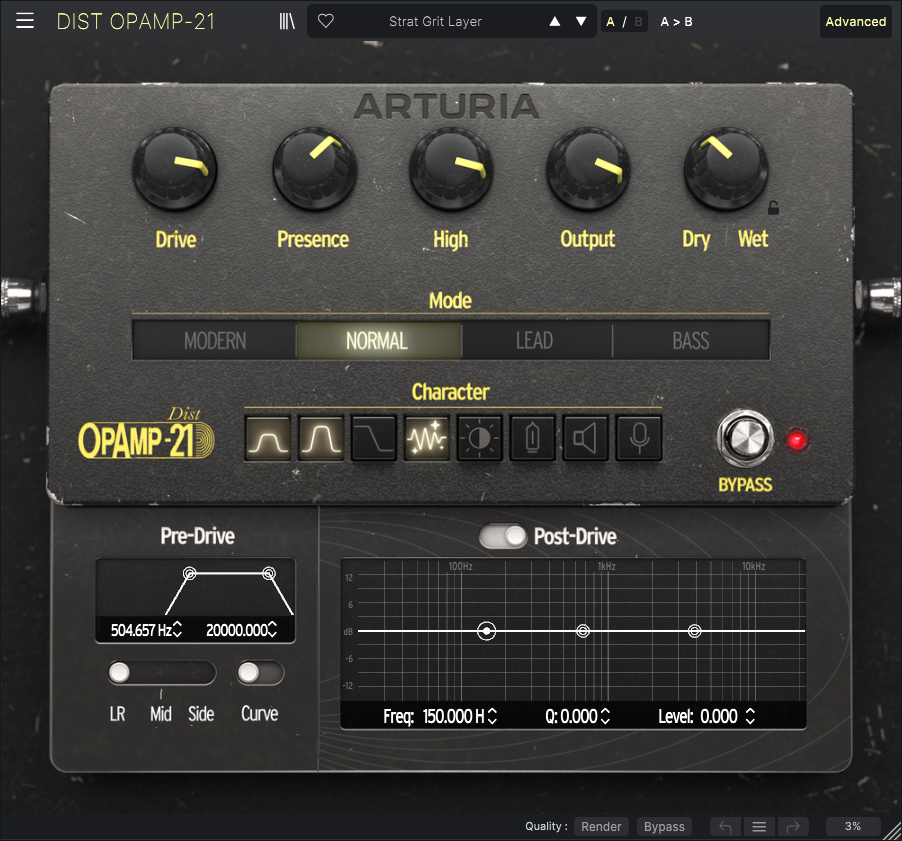Select the low-pass filter character icon
This screenshot has height=841, width=902.
(374, 438)
